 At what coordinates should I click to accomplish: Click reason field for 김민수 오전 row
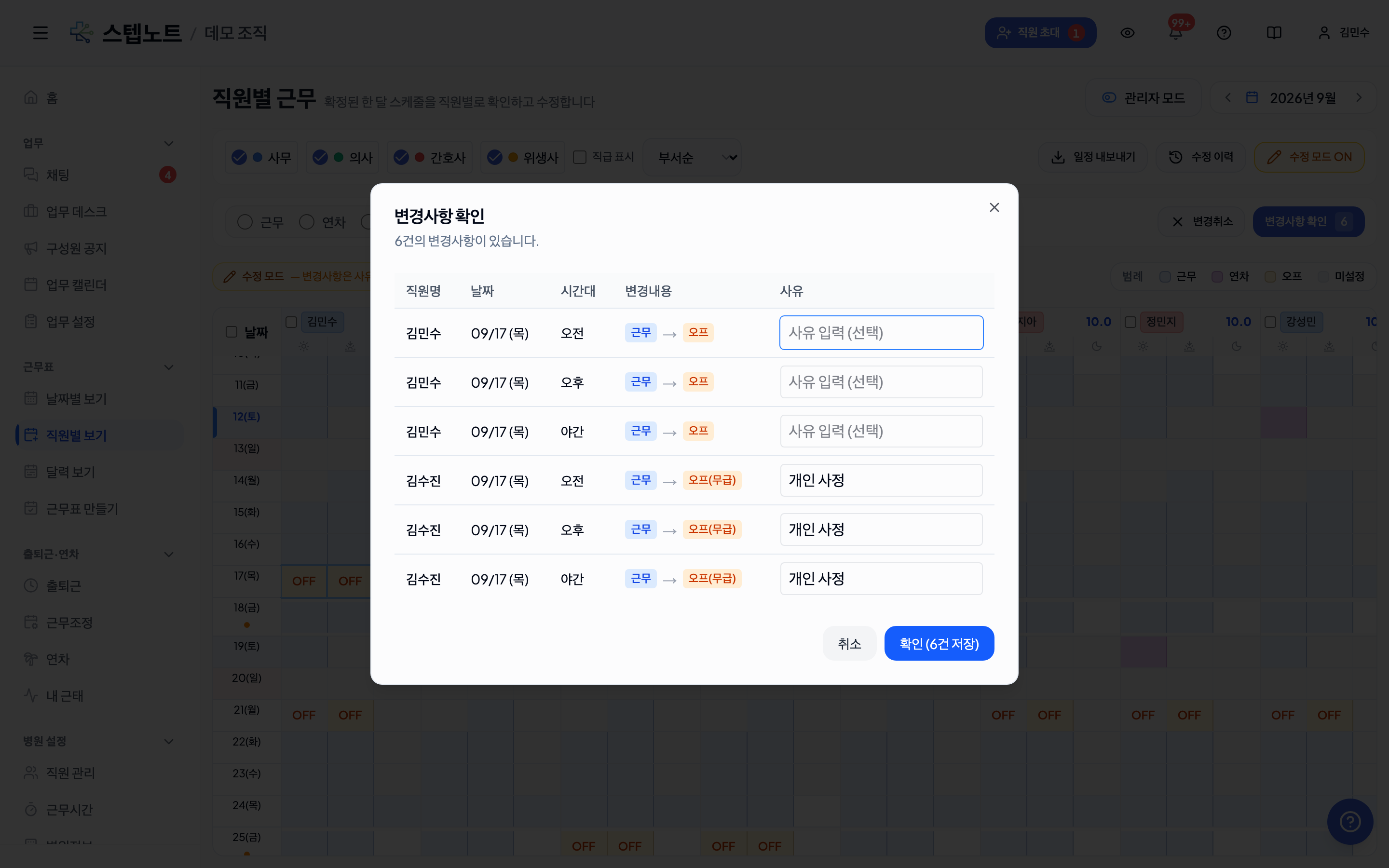(x=881, y=332)
